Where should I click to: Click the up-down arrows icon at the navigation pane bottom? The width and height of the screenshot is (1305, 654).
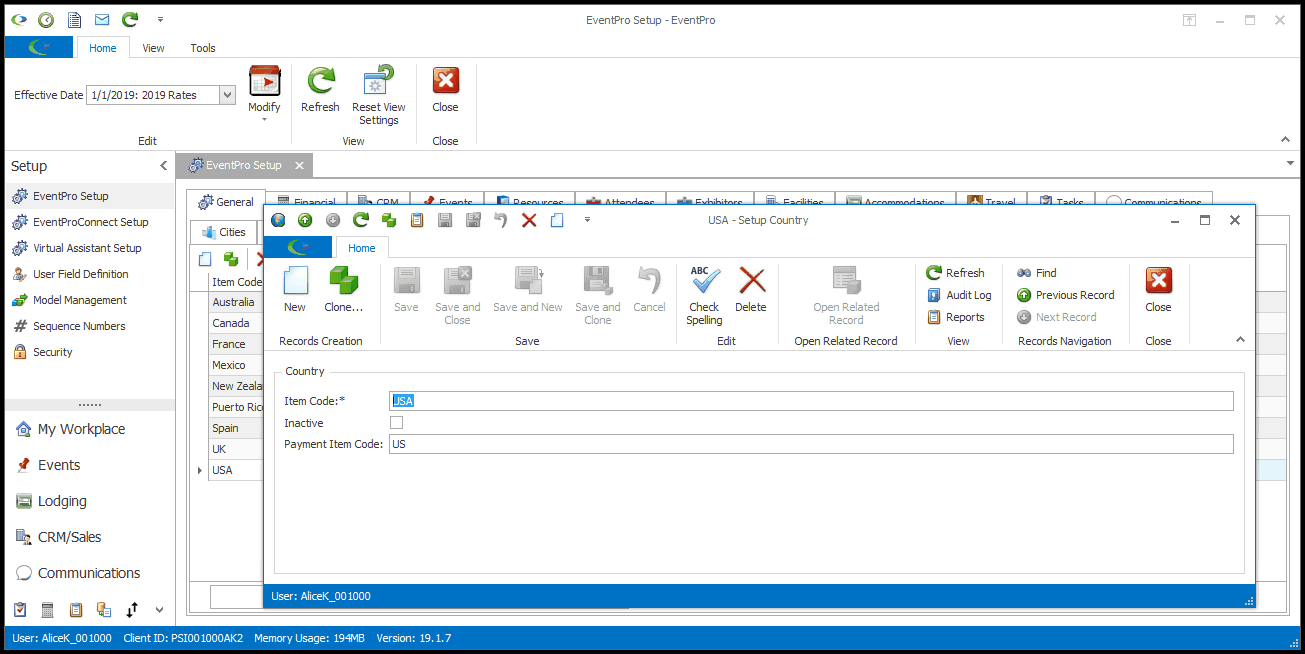click(x=131, y=609)
